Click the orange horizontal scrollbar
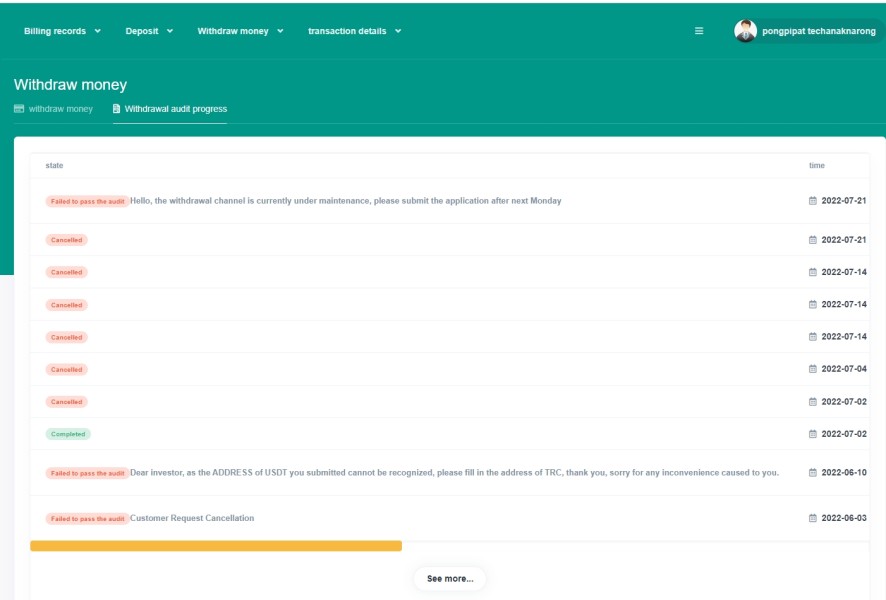 tap(216, 546)
